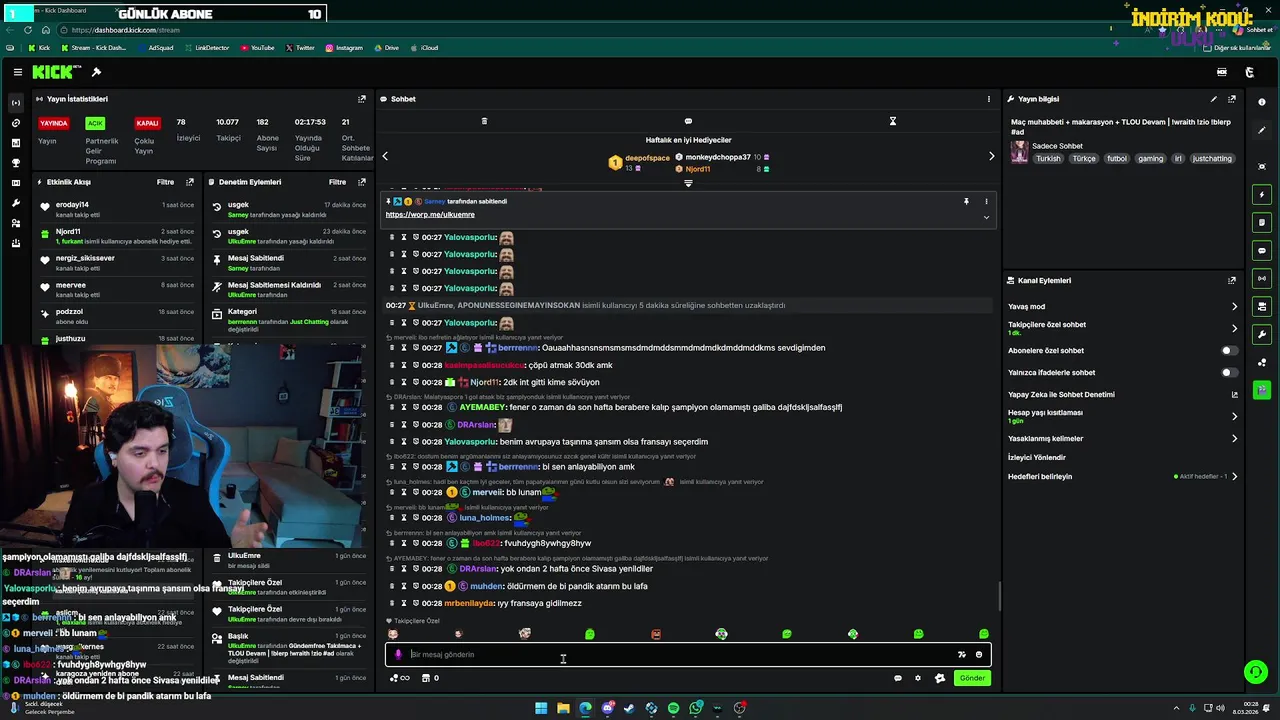Open the YouTube bookmark
1280x720 pixels.
pyautogui.click(x=257, y=48)
